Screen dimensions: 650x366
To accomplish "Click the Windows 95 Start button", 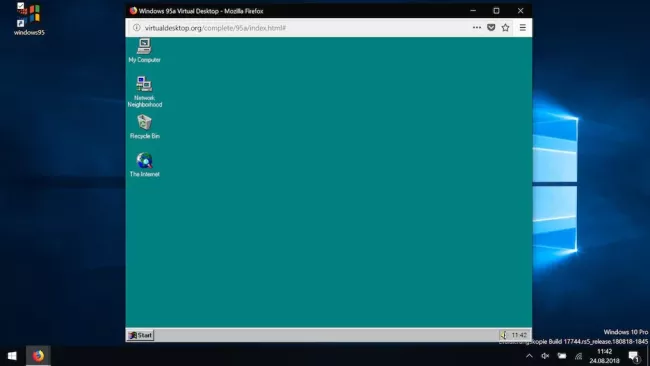I will point(141,335).
